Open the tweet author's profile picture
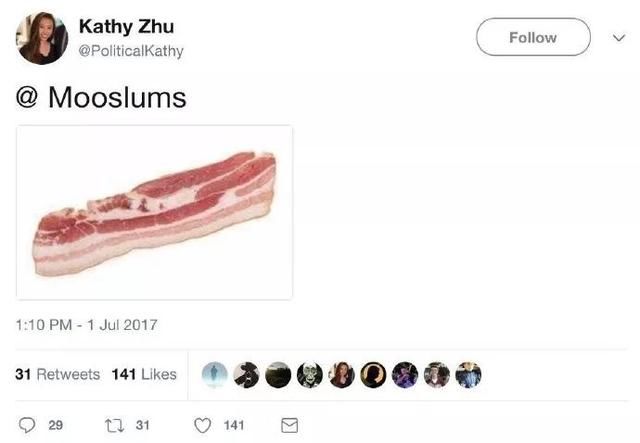This screenshot has height=443, width=640. [x=42, y=38]
